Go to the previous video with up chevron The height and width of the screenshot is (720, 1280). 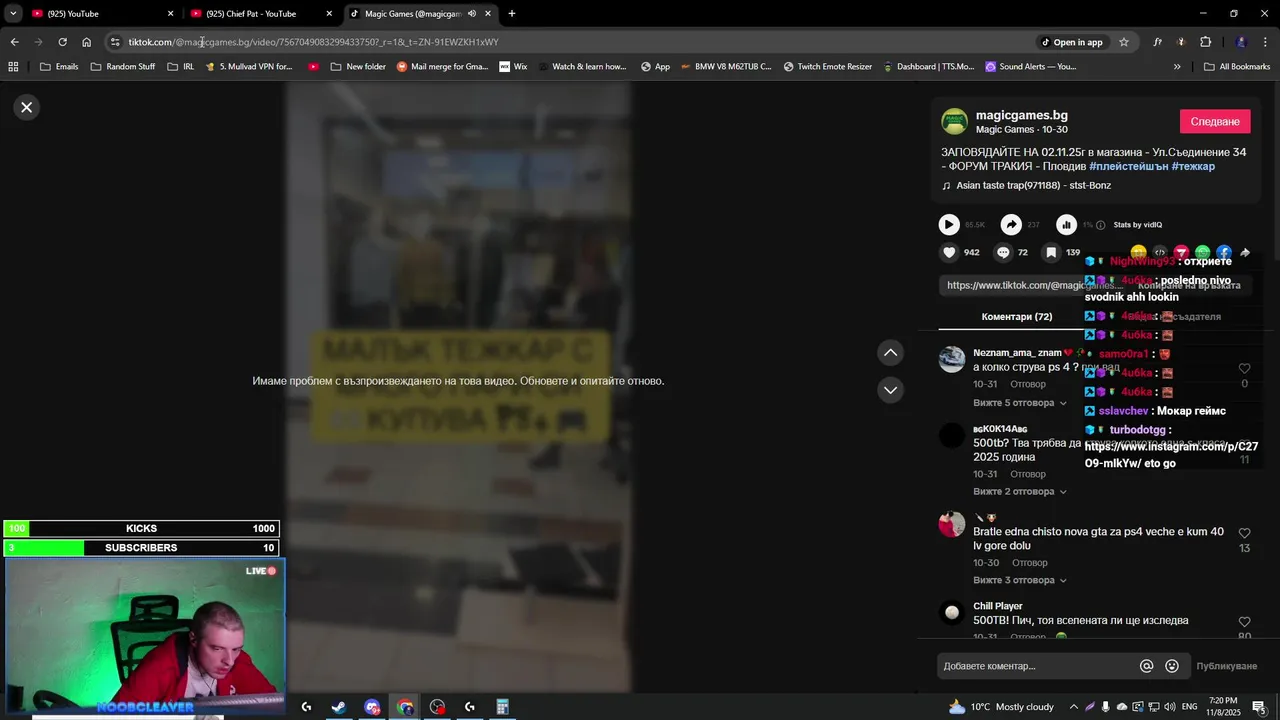pyautogui.click(x=890, y=353)
